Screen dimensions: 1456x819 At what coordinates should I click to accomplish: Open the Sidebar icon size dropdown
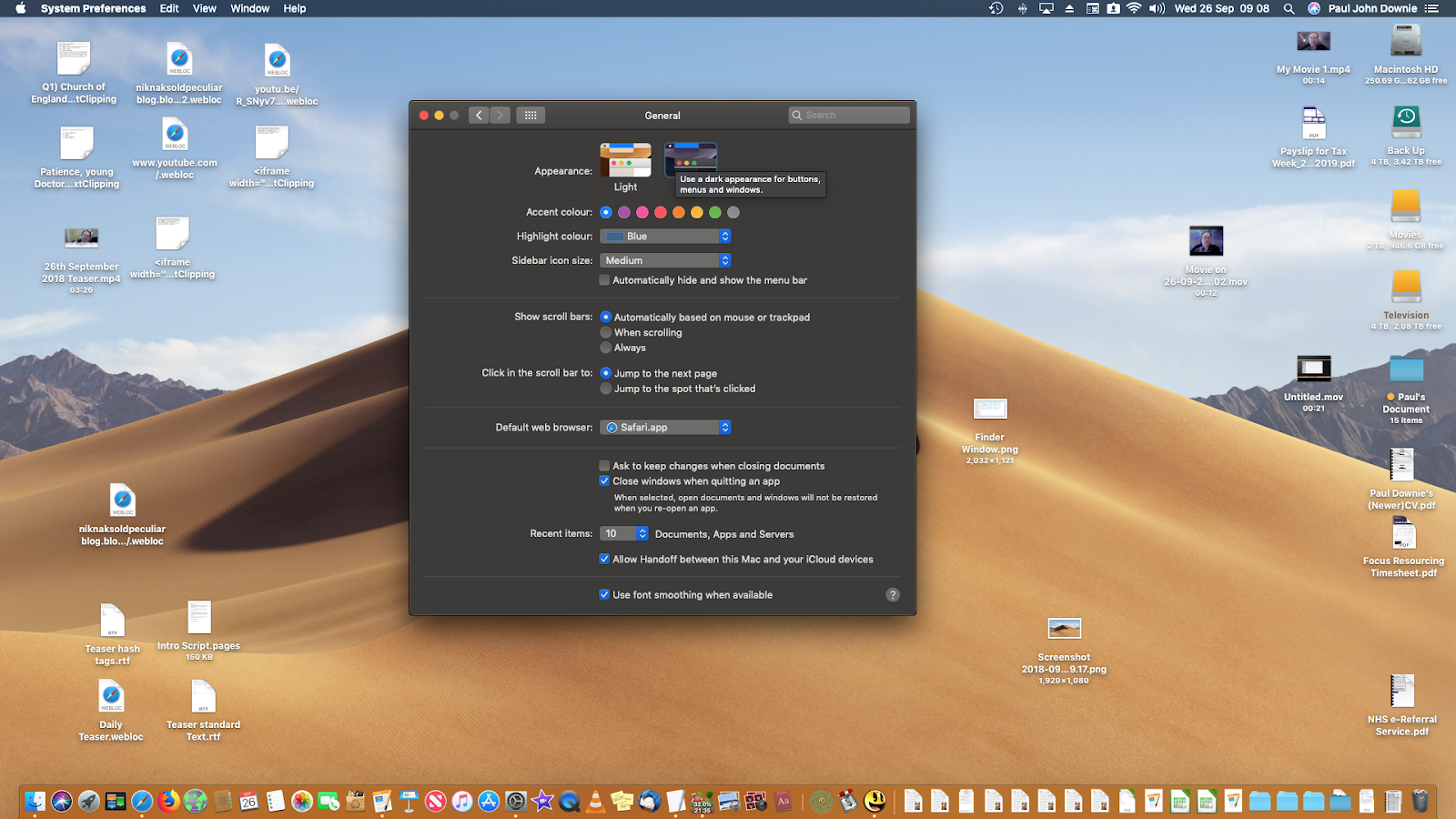(665, 260)
